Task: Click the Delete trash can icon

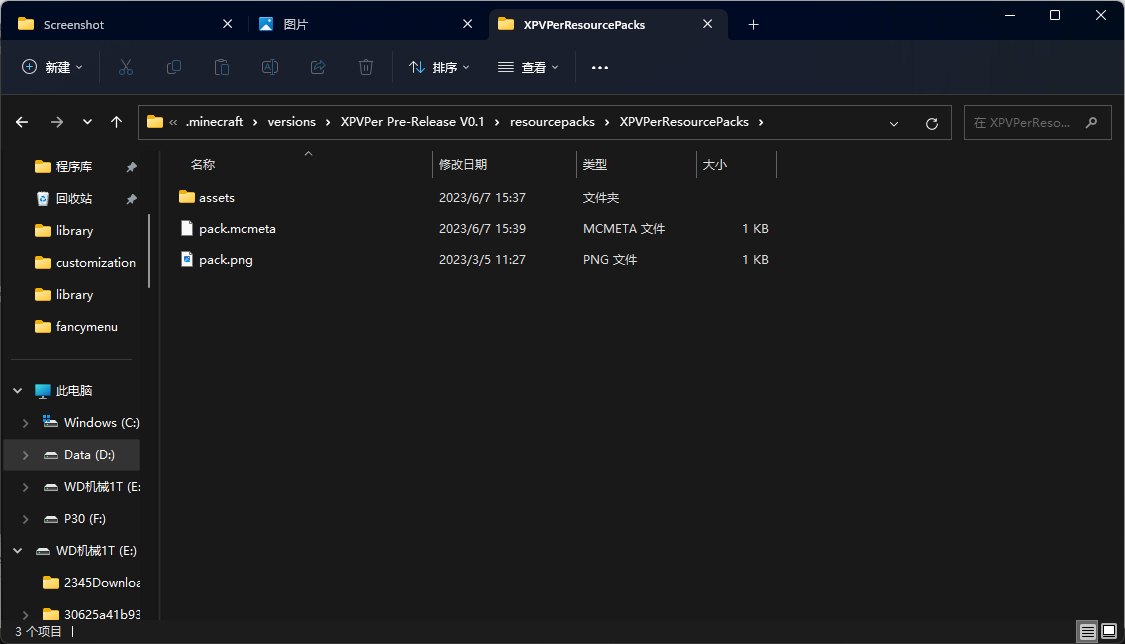Action: pos(366,67)
